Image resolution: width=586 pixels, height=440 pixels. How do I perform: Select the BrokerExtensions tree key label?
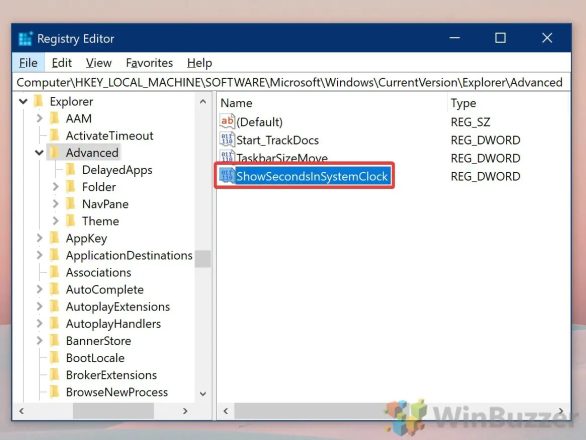pyautogui.click(x=111, y=375)
